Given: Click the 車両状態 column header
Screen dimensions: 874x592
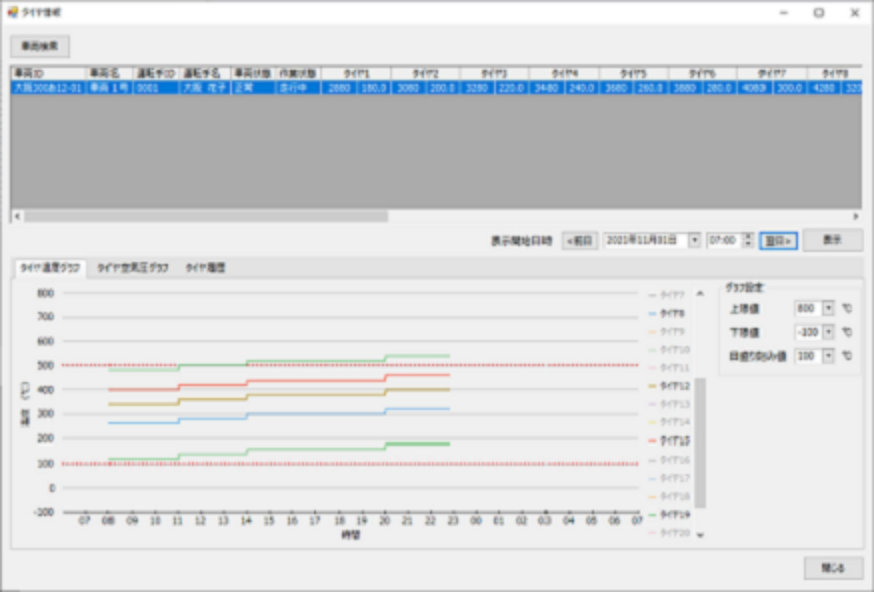Looking at the screenshot, I should tap(253, 74).
